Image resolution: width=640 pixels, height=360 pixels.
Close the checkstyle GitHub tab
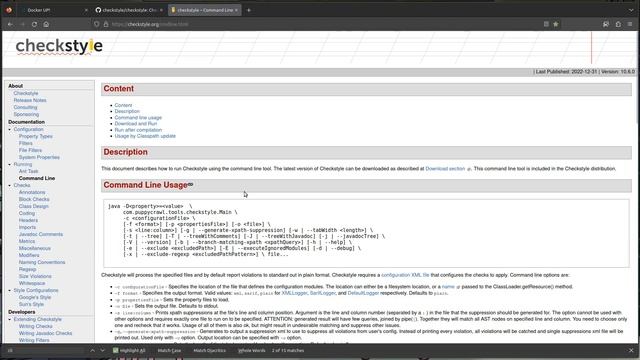pyautogui.click(x=161, y=10)
